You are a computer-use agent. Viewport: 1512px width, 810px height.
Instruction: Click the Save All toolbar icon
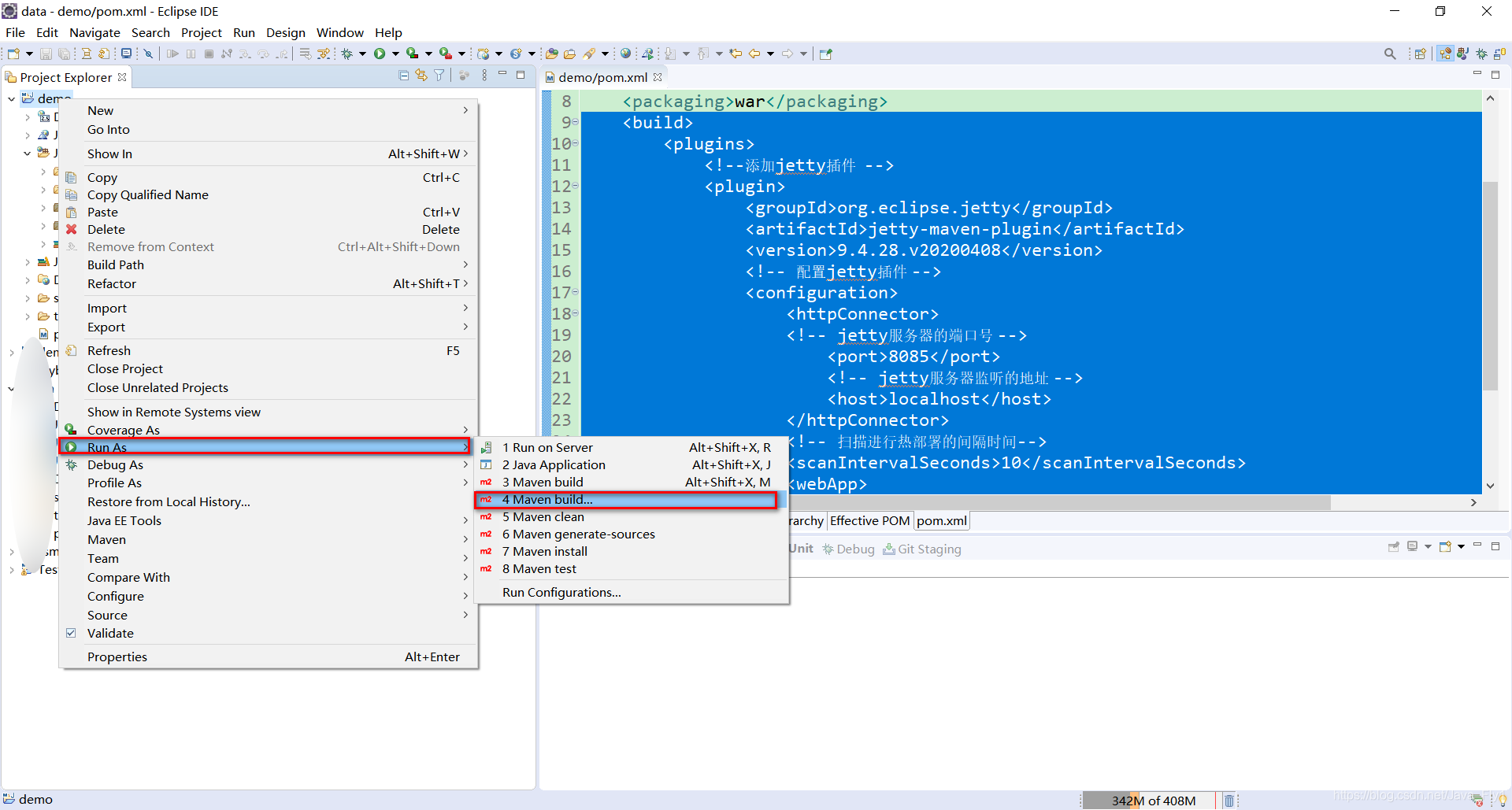[x=65, y=54]
